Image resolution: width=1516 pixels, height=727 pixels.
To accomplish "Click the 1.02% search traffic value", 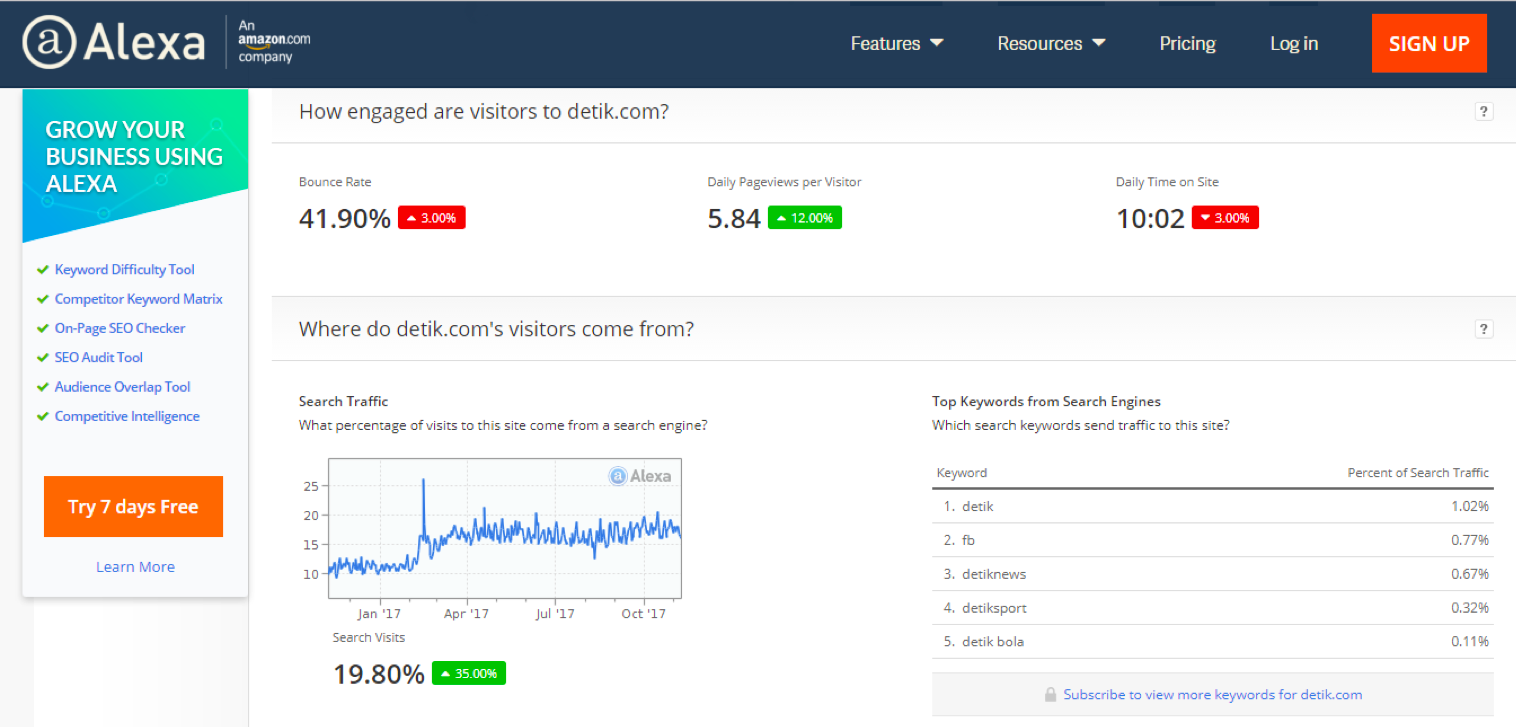I will click(1470, 506).
